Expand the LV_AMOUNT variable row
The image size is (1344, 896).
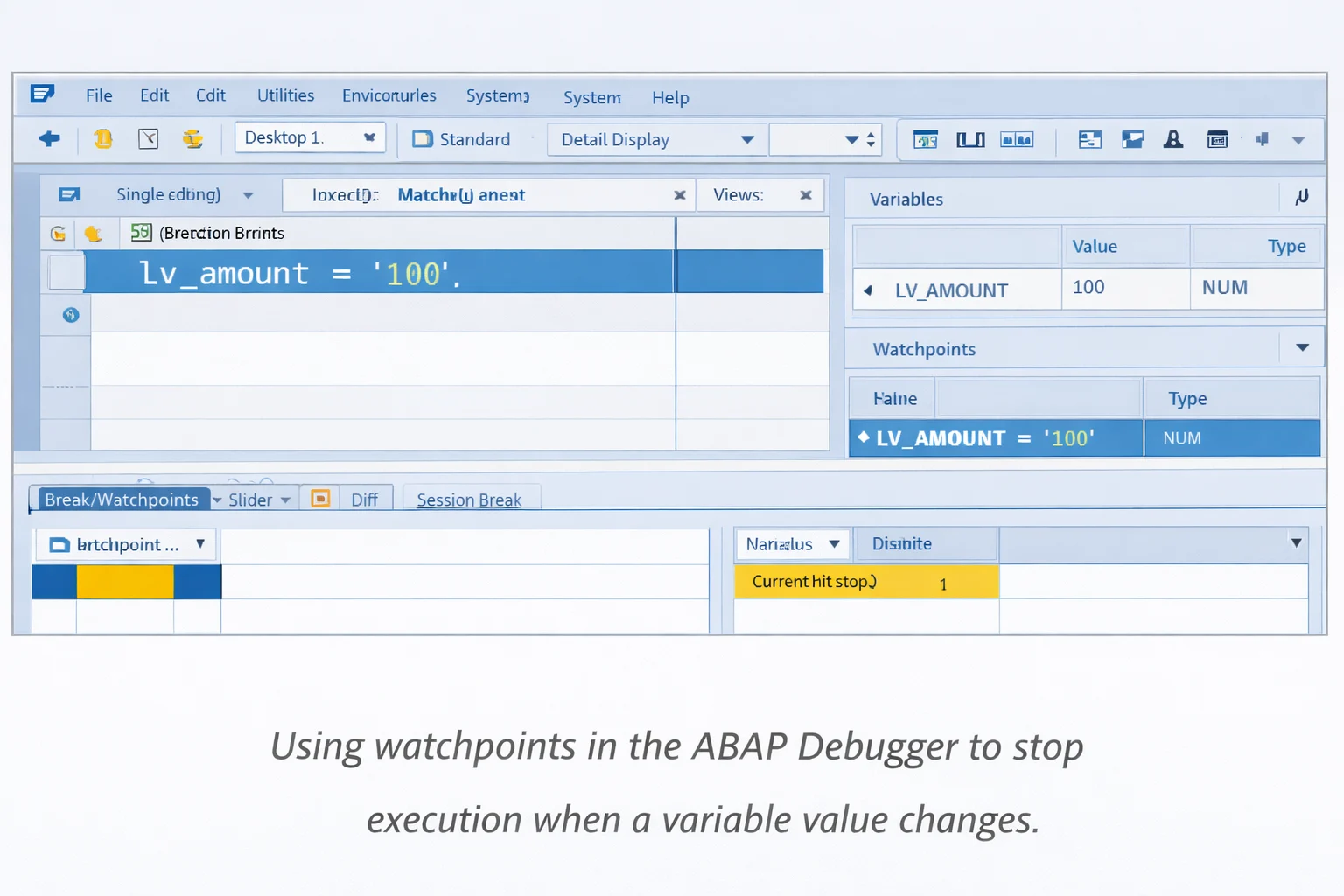(868, 290)
